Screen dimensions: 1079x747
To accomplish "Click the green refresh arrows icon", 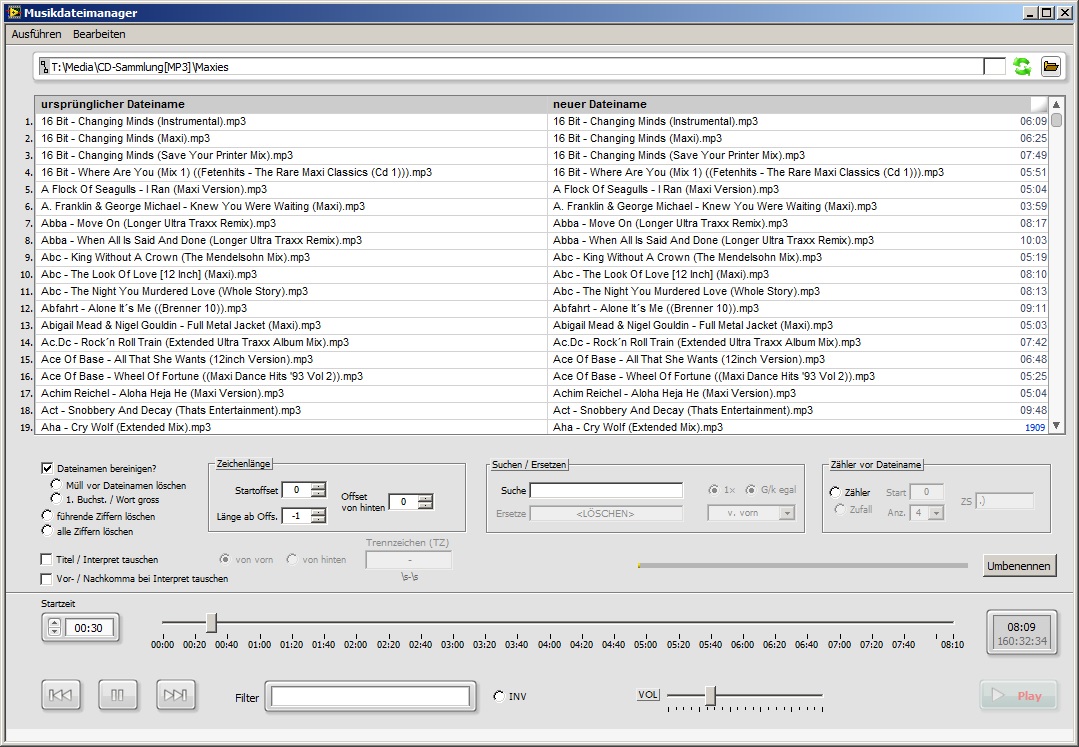I will point(1021,67).
